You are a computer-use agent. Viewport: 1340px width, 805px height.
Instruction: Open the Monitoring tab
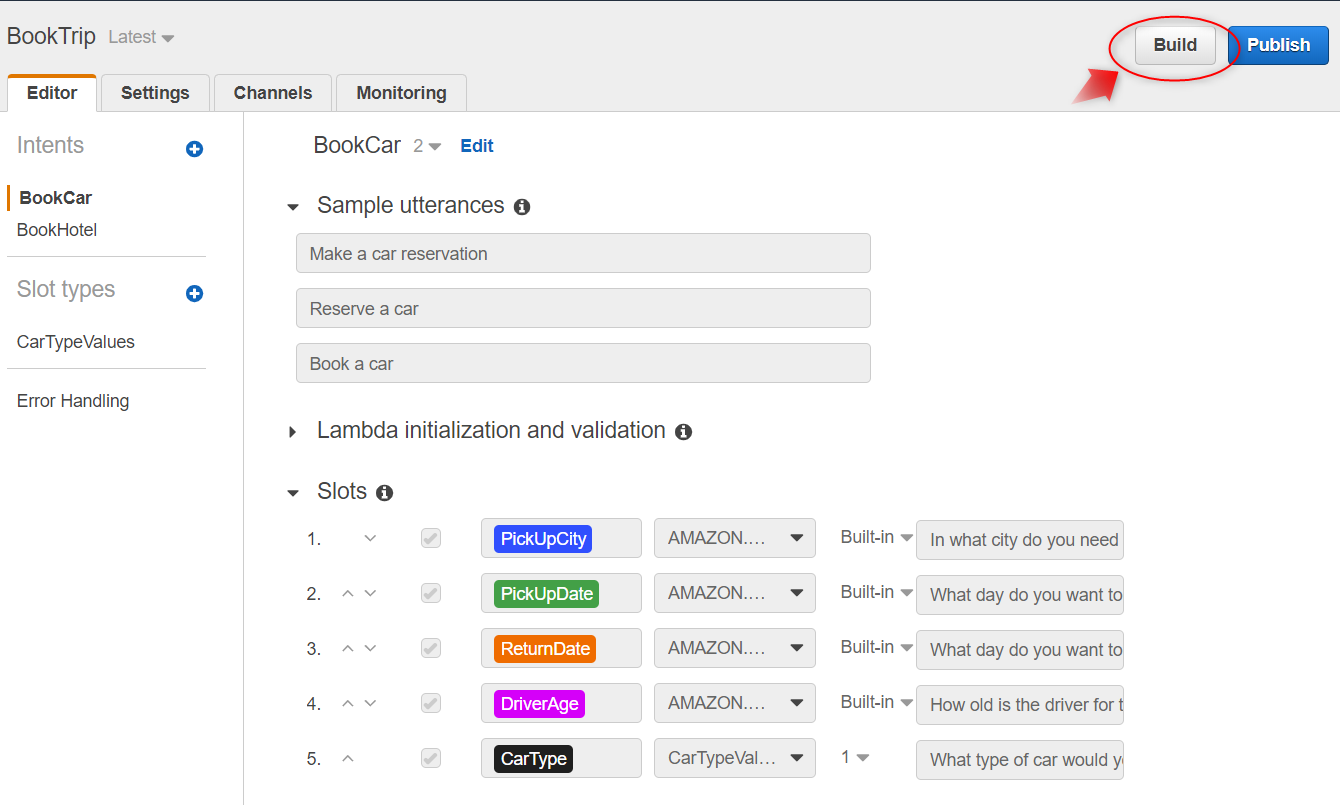point(401,93)
